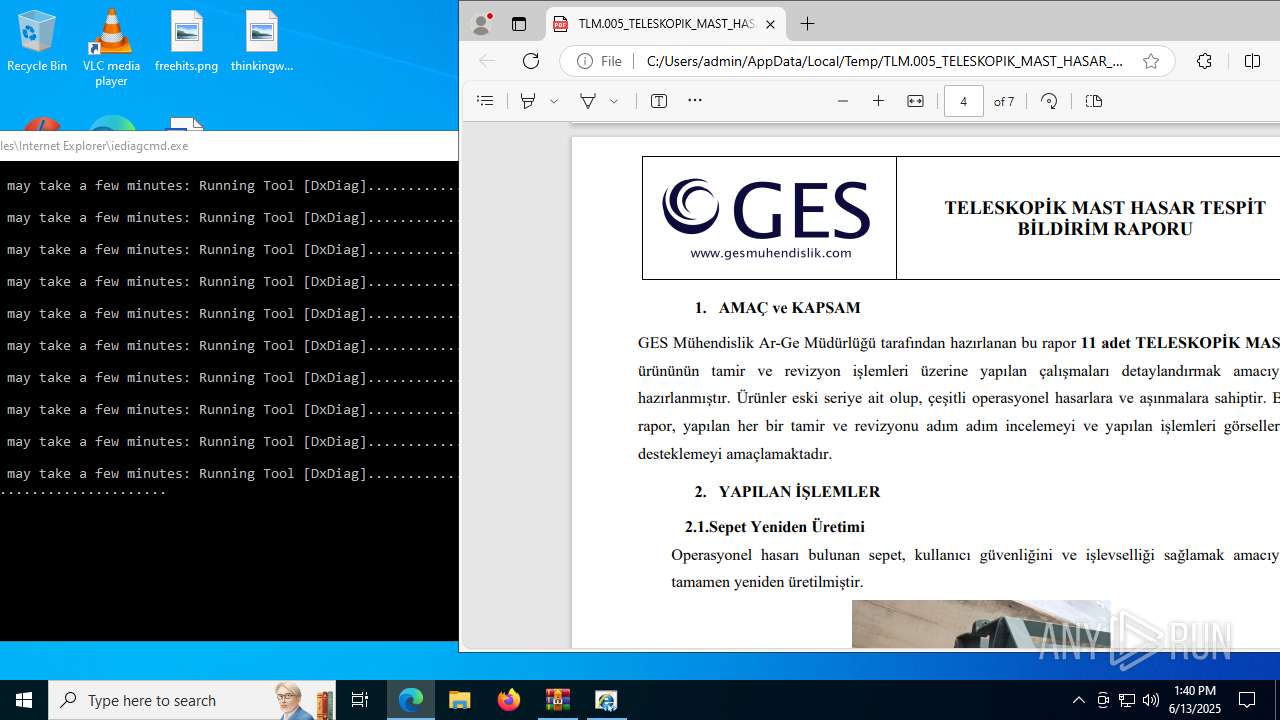Screen dimensions: 1280x720
Task: Select VLC media player desktop shortcut
Action: [111, 47]
